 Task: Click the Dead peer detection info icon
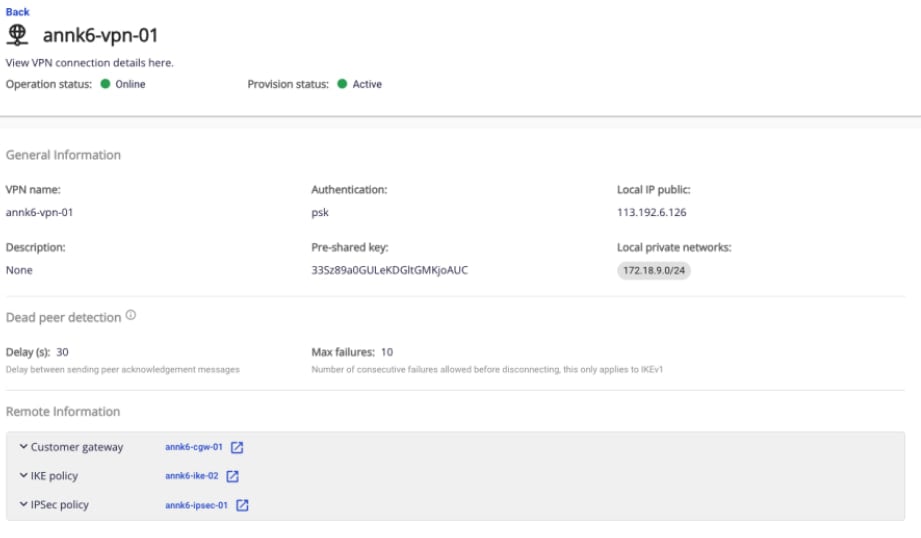(130, 316)
